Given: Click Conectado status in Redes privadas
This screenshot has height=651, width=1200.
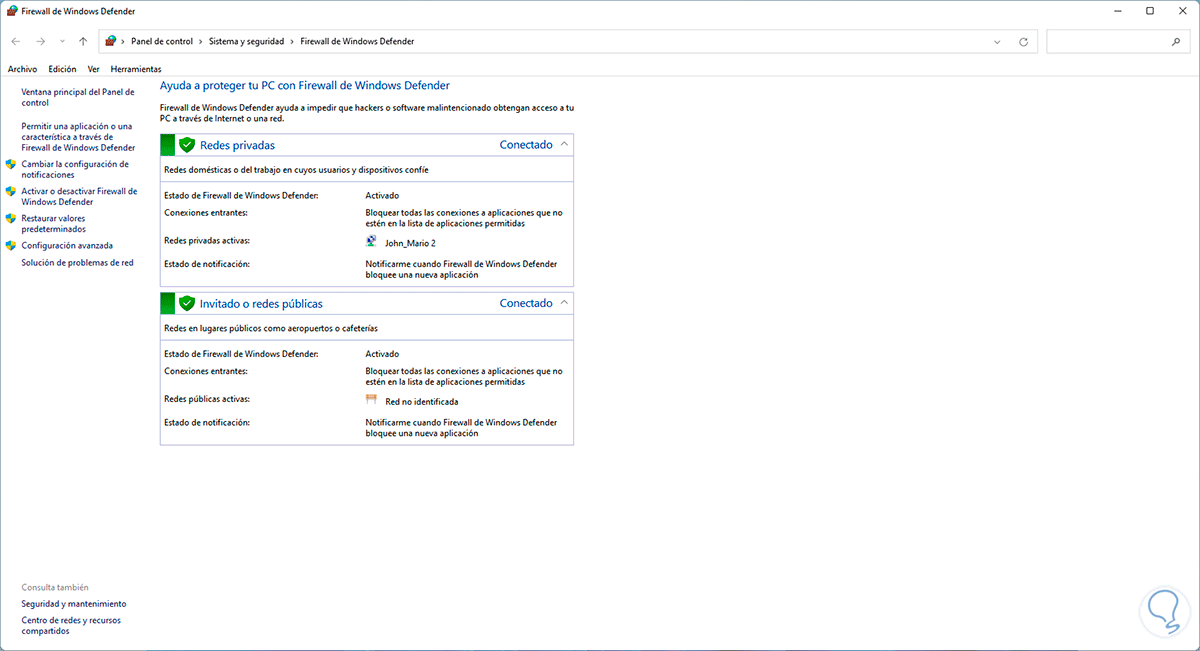Looking at the screenshot, I should [x=526, y=145].
